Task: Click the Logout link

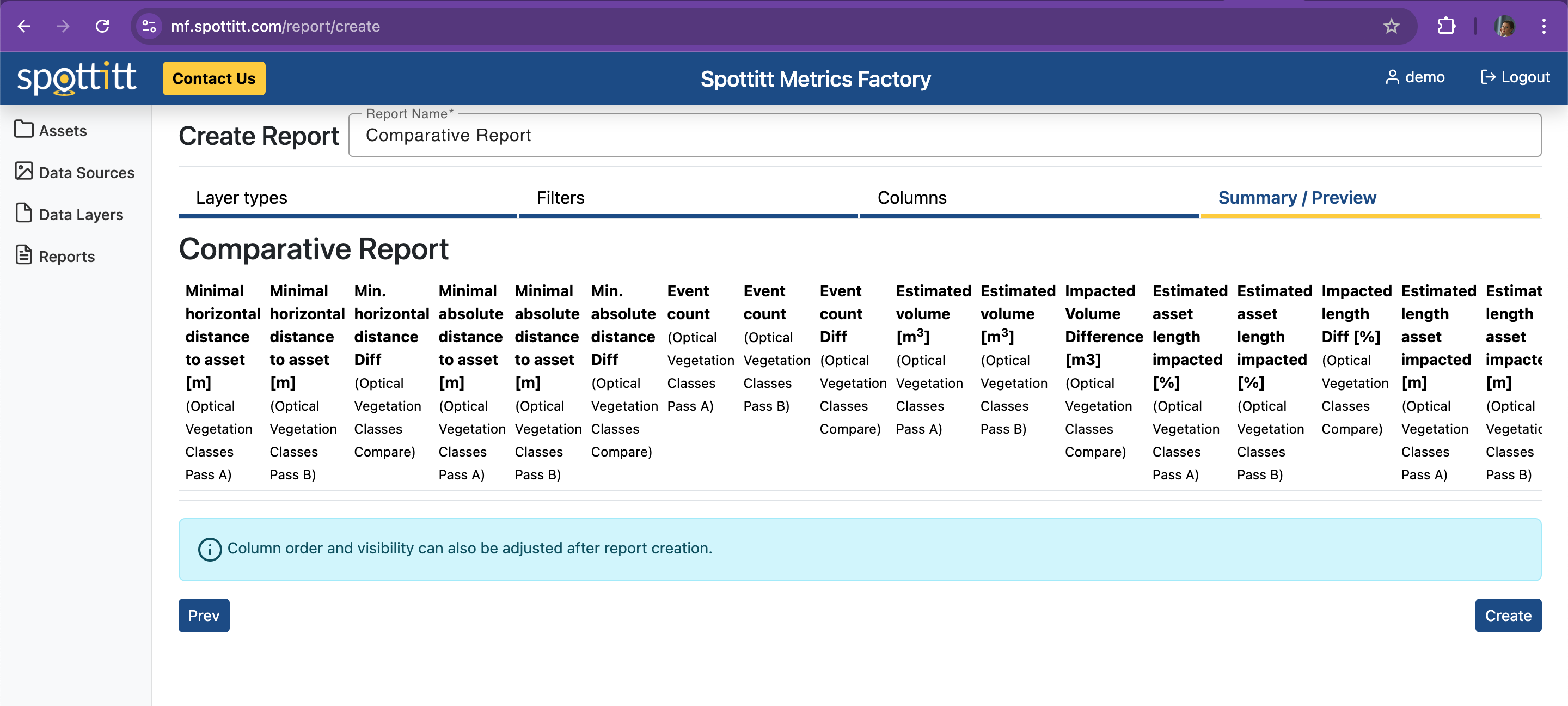Action: tap(1515, 77)
